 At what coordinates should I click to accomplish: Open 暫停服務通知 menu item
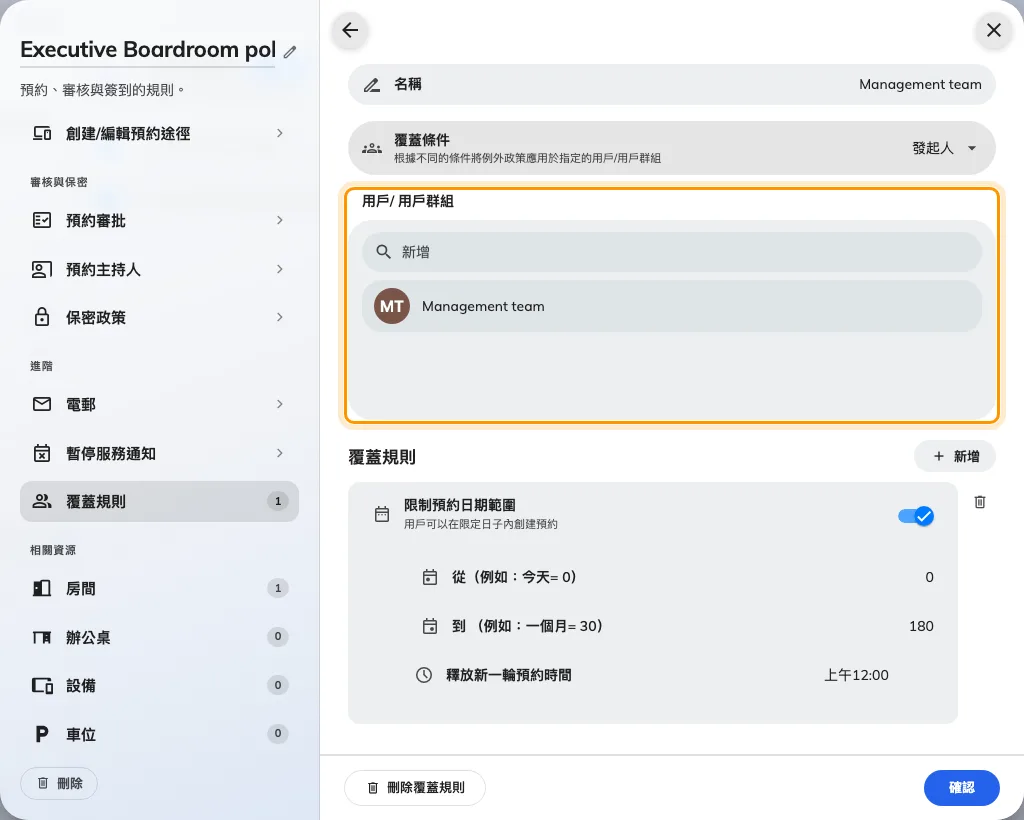coord(159,454)
